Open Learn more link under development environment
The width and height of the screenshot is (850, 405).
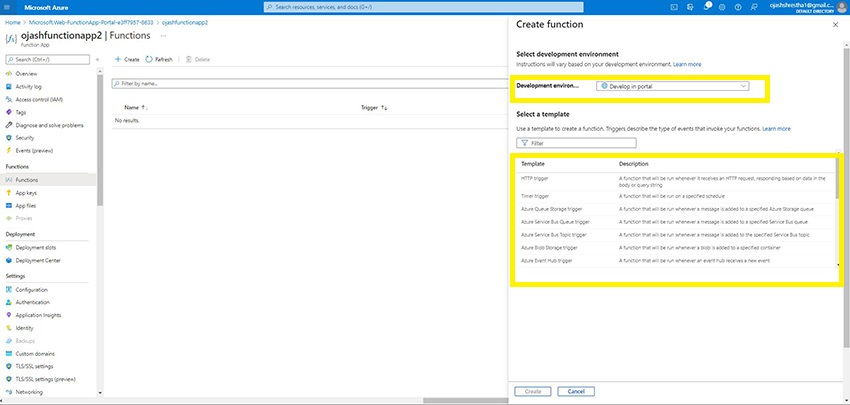687,65
